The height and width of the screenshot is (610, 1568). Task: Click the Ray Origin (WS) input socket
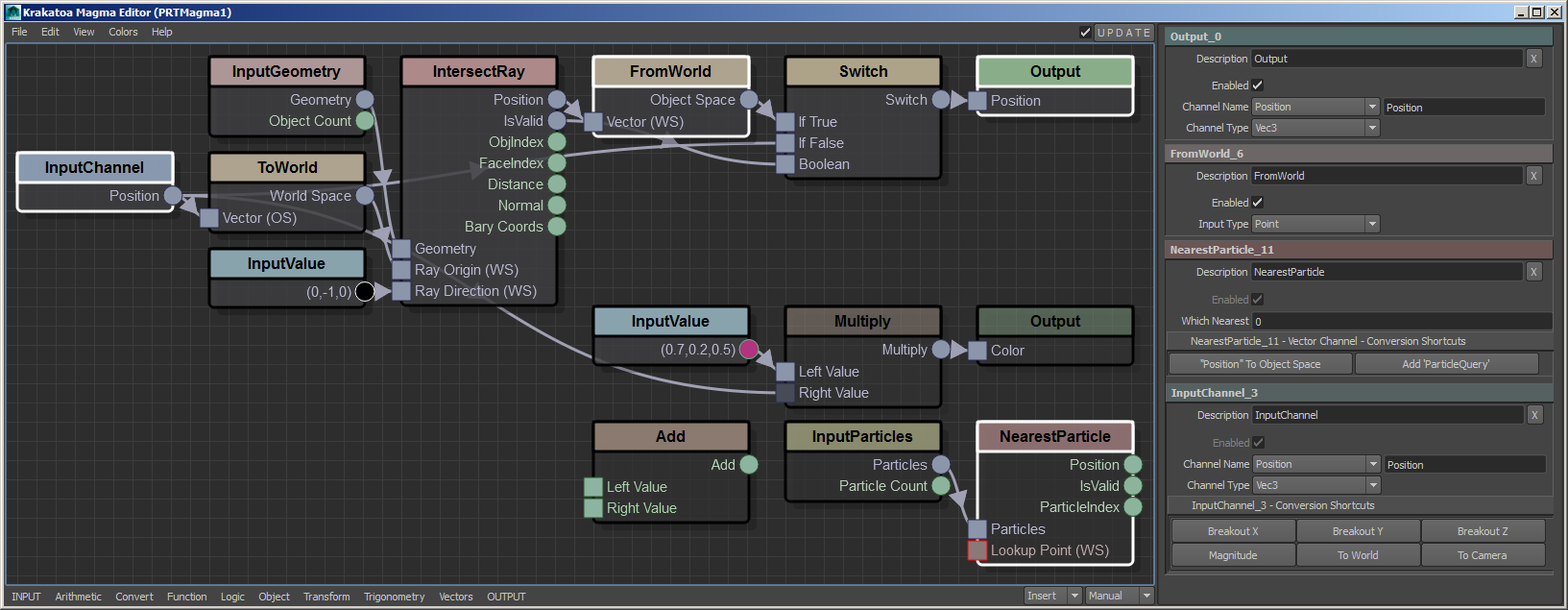pos(401,270)
